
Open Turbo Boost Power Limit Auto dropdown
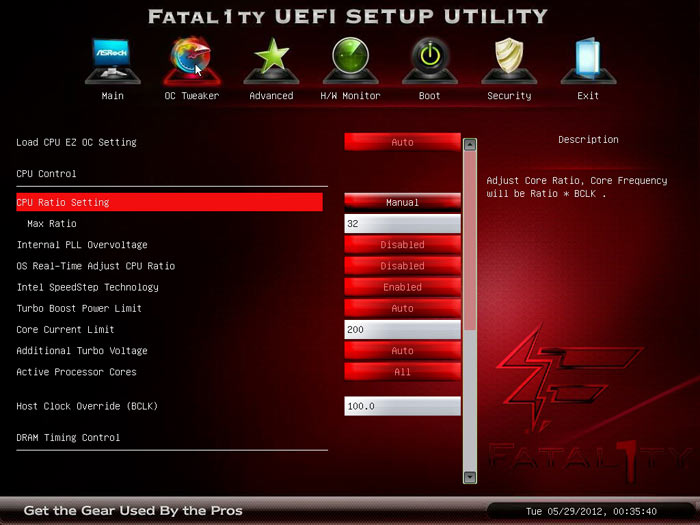(x=402, y=308)
